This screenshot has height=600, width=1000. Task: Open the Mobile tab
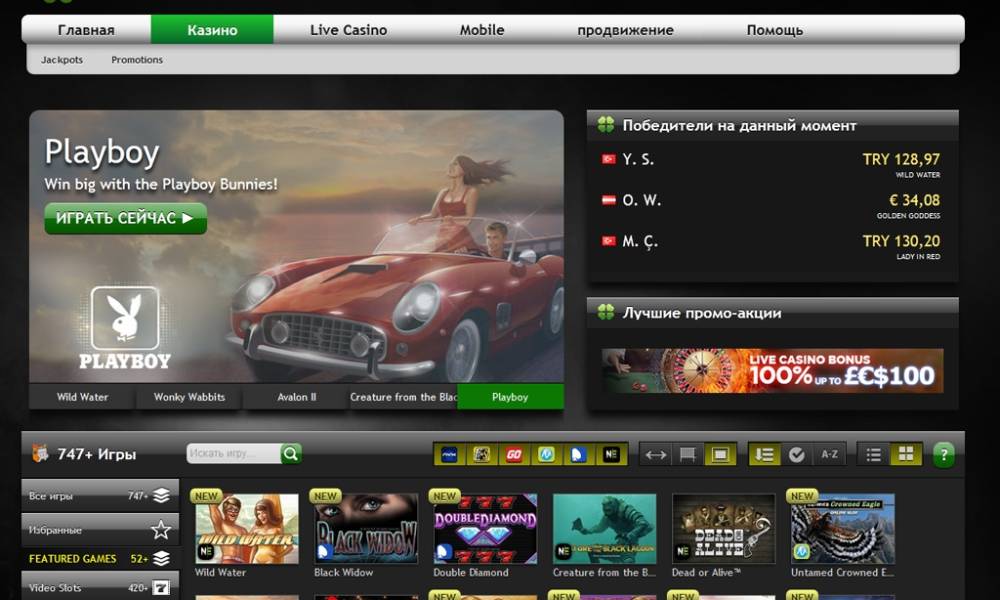click(x=482, y=30)
